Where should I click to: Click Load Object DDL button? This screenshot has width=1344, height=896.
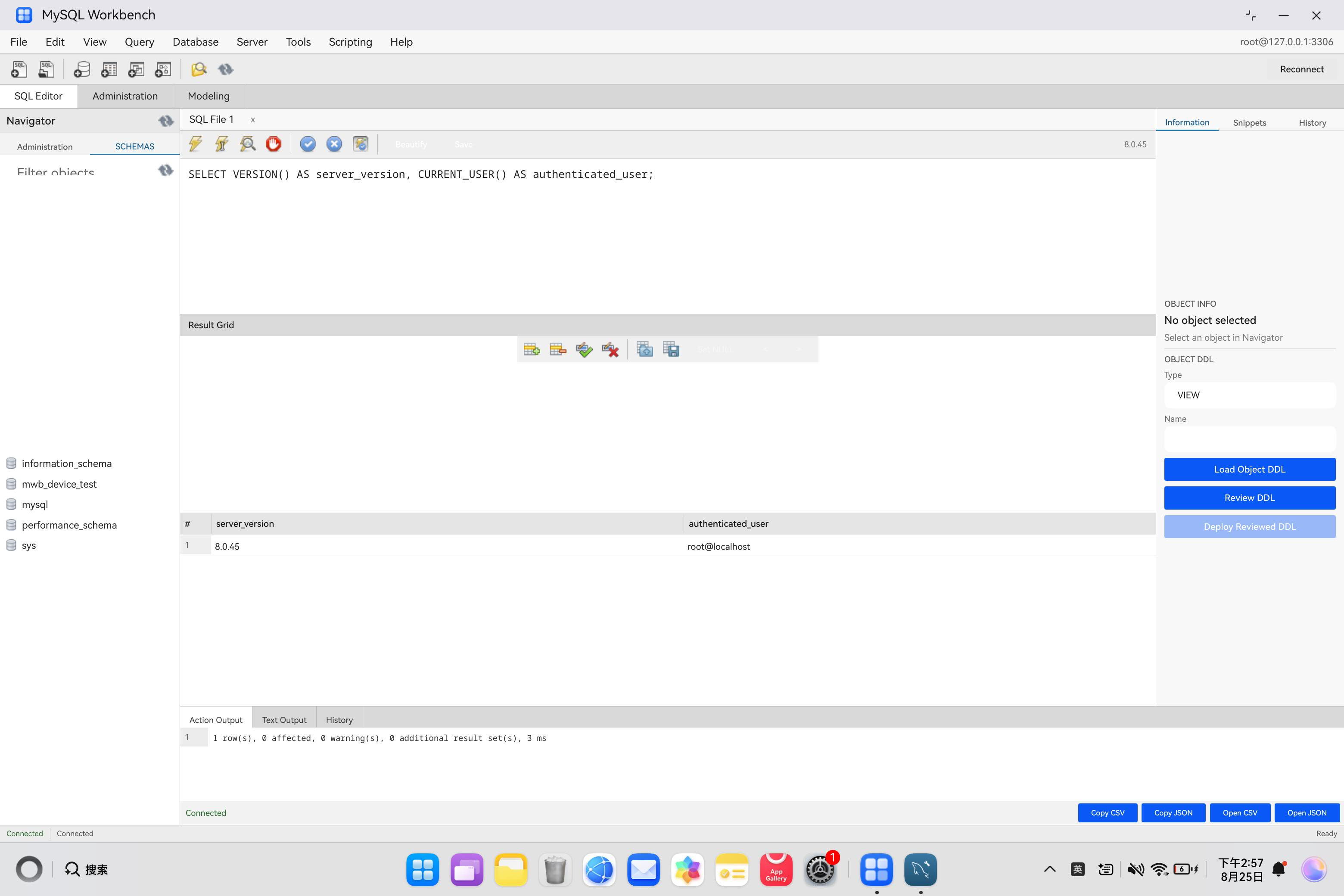tap(1250, 469)
